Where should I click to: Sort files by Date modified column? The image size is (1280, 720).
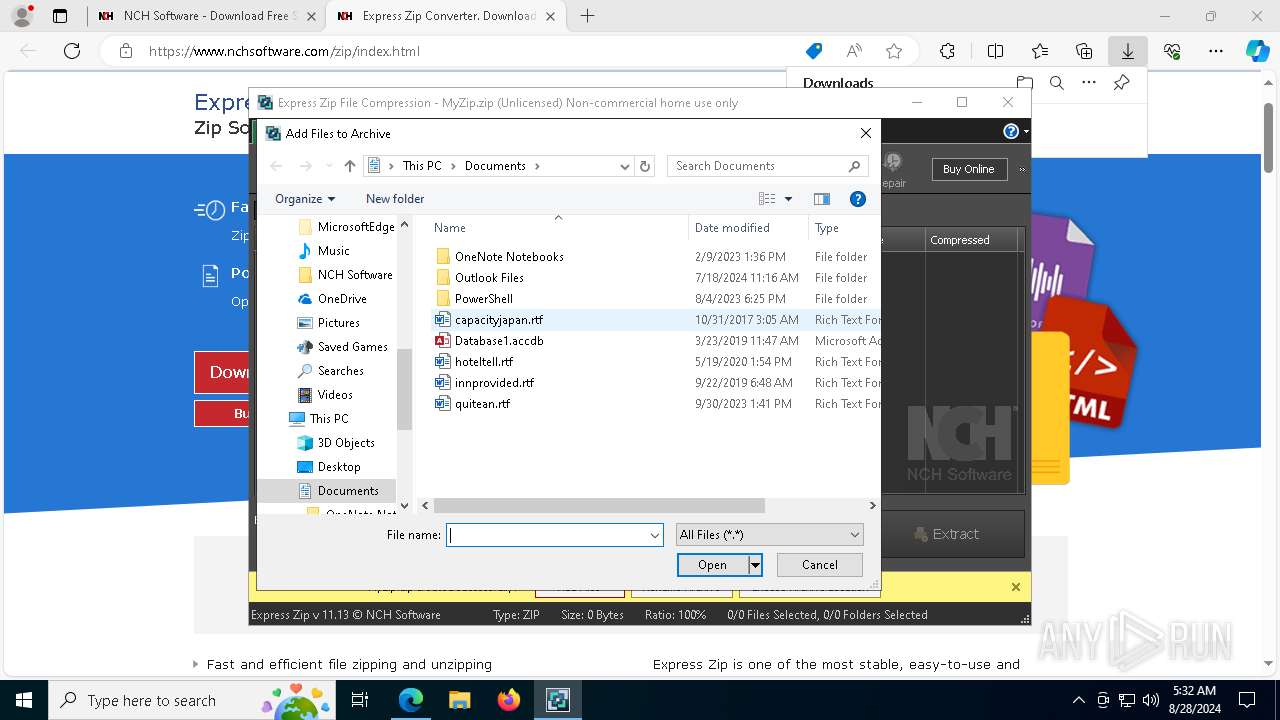pyautogui.click(x=748, y=228)
